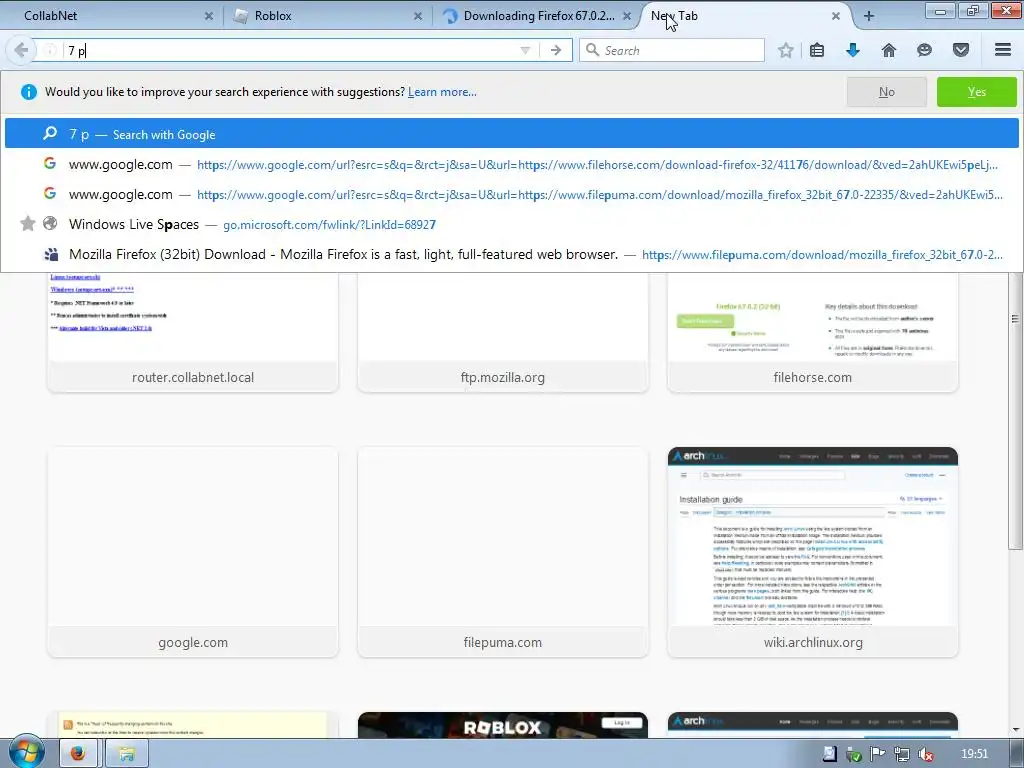
Task: Click Firefox taskbar icon
Action: pos(78,754)
